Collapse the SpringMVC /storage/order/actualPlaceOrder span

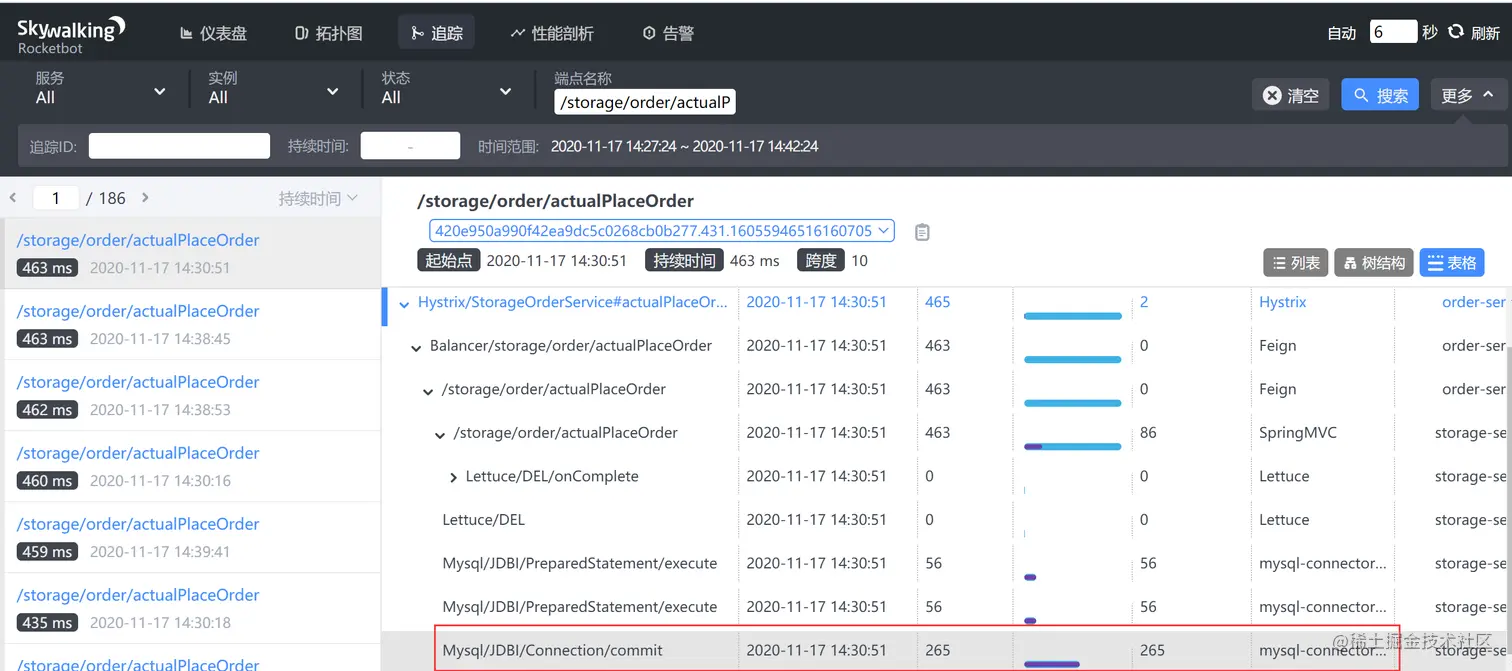(x=440, y=435)
